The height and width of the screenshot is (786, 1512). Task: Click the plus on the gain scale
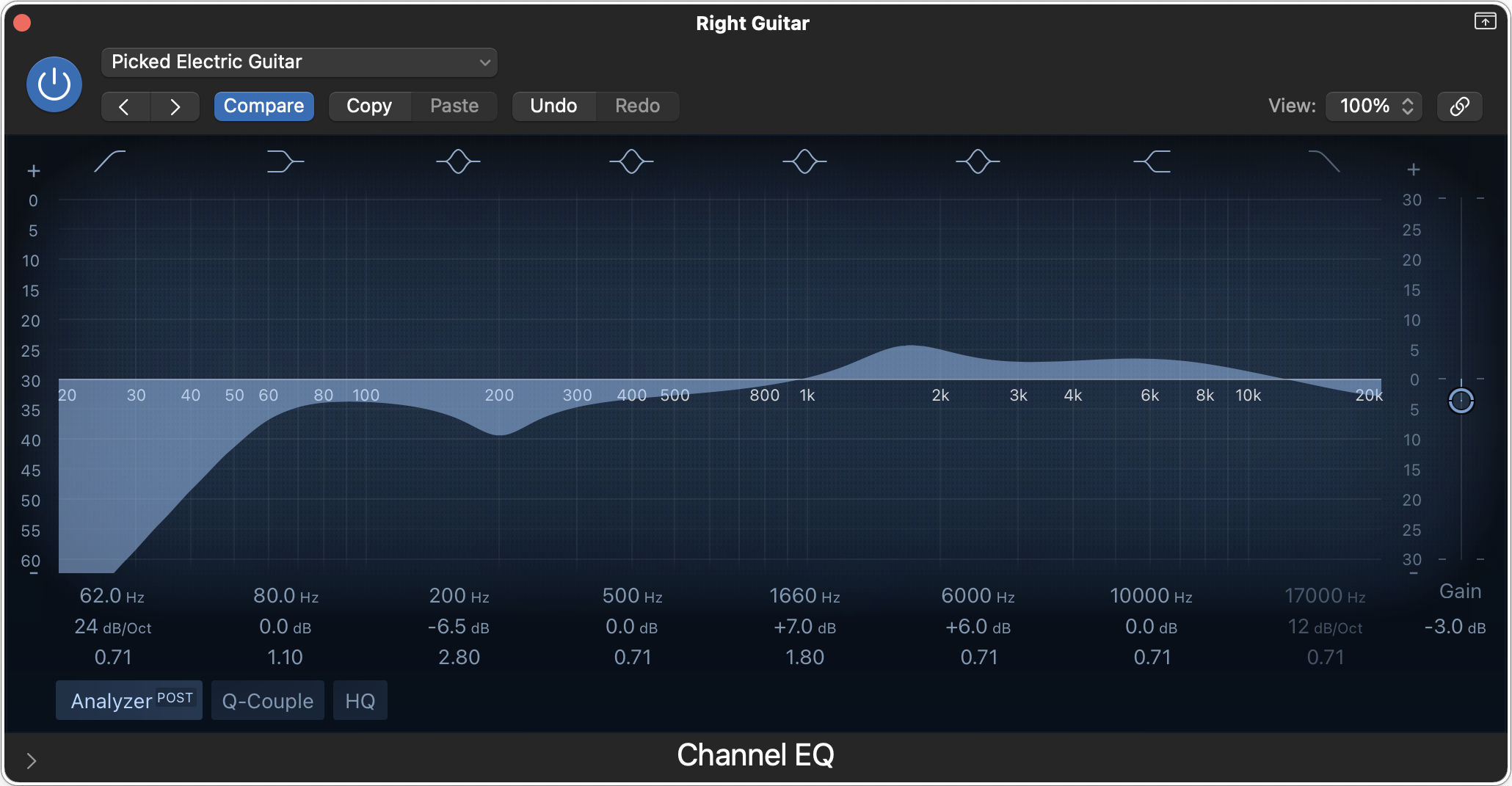(x=1414, y=170)
